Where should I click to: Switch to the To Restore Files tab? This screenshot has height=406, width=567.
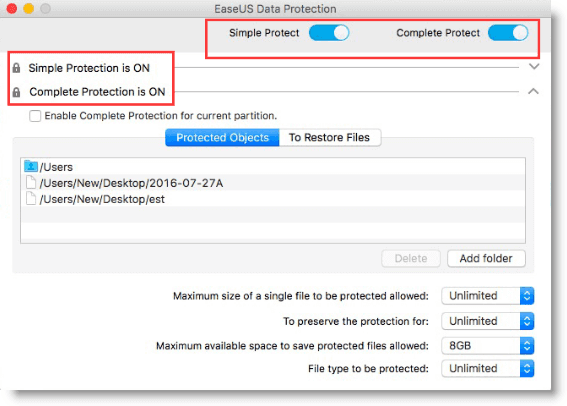(330, 138)
